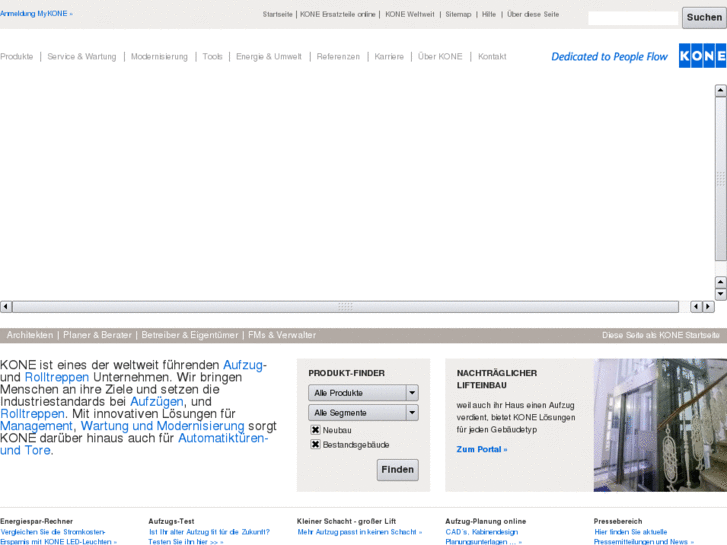727x545 pixels.
Task: Click the Finden button
Action: 398,470
